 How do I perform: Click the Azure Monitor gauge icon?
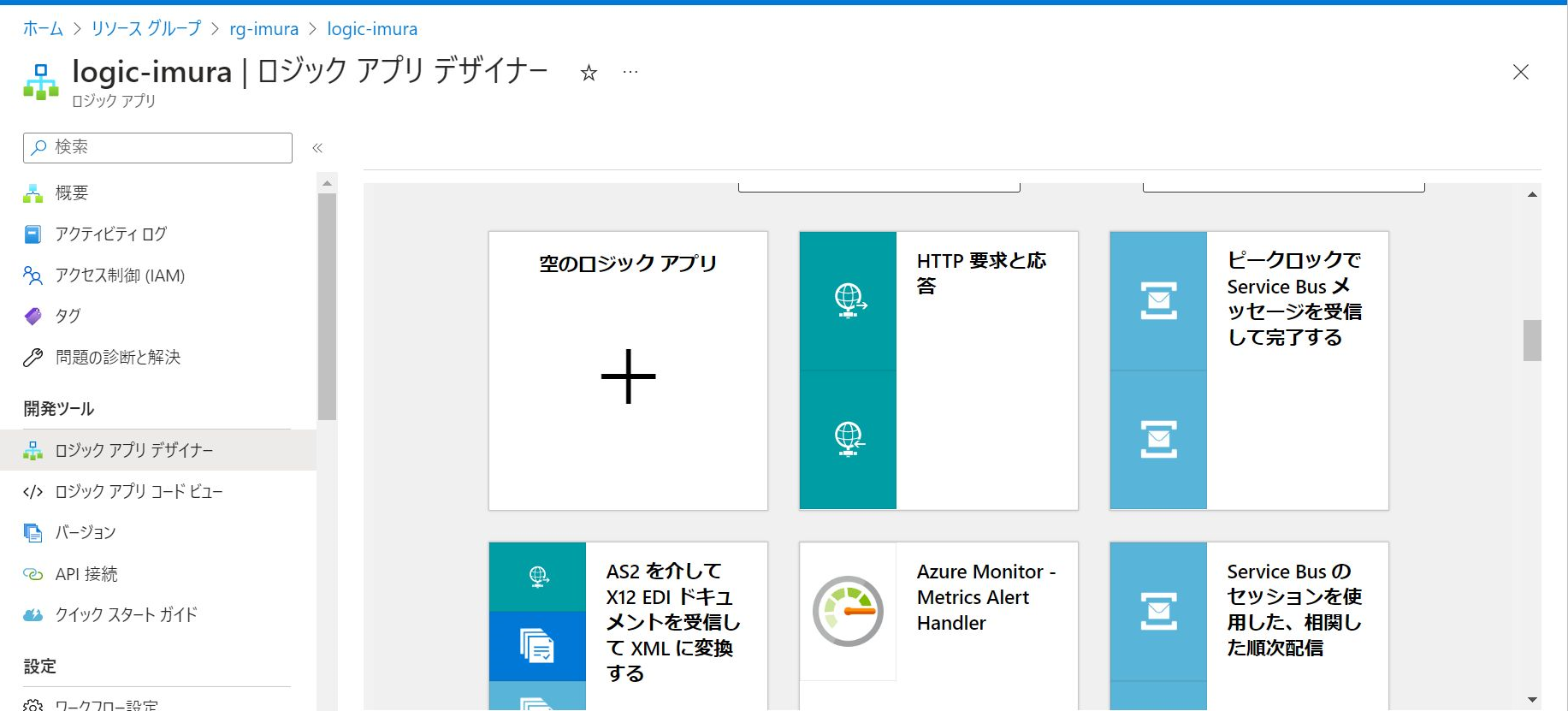848,611
